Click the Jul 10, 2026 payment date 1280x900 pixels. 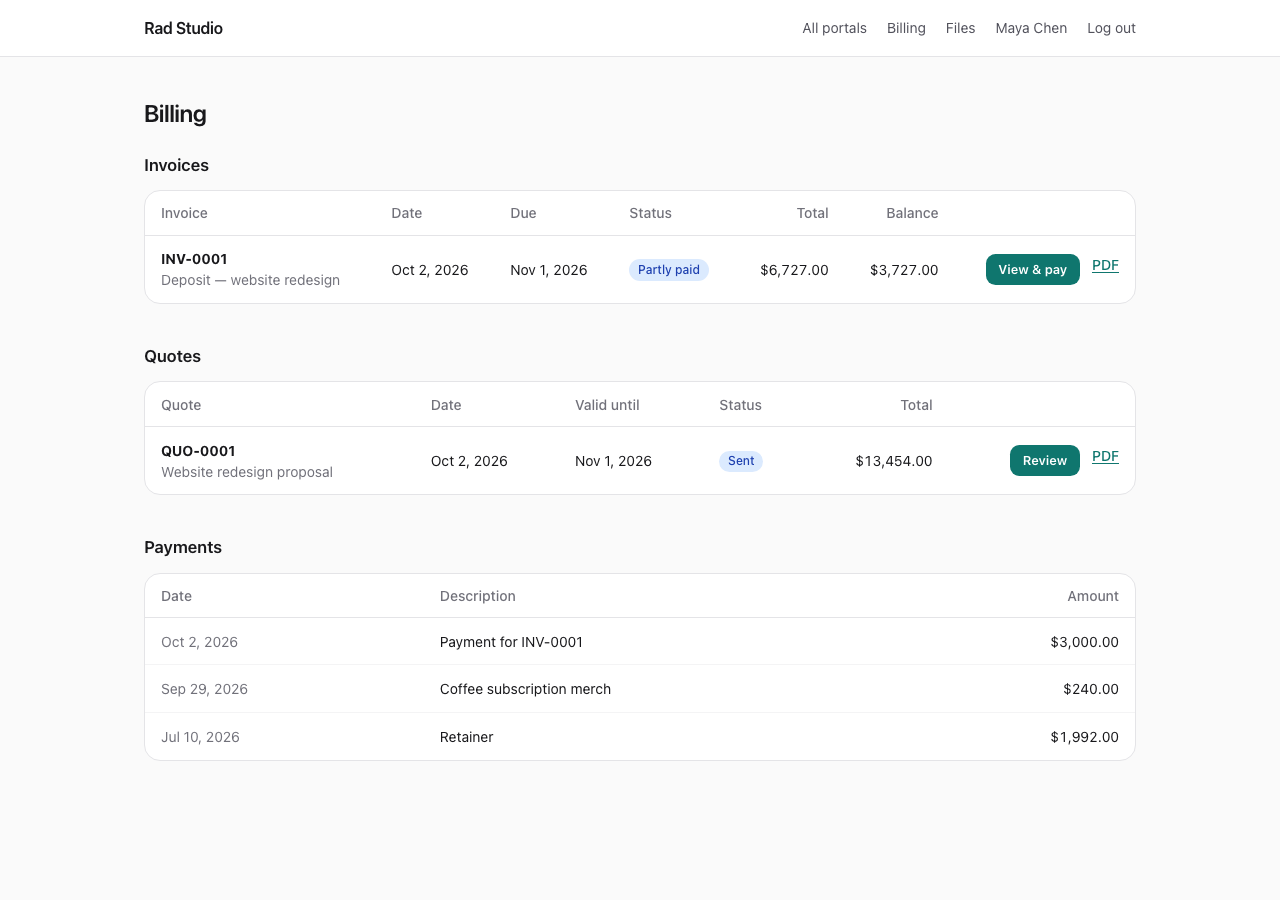(200, 737)
